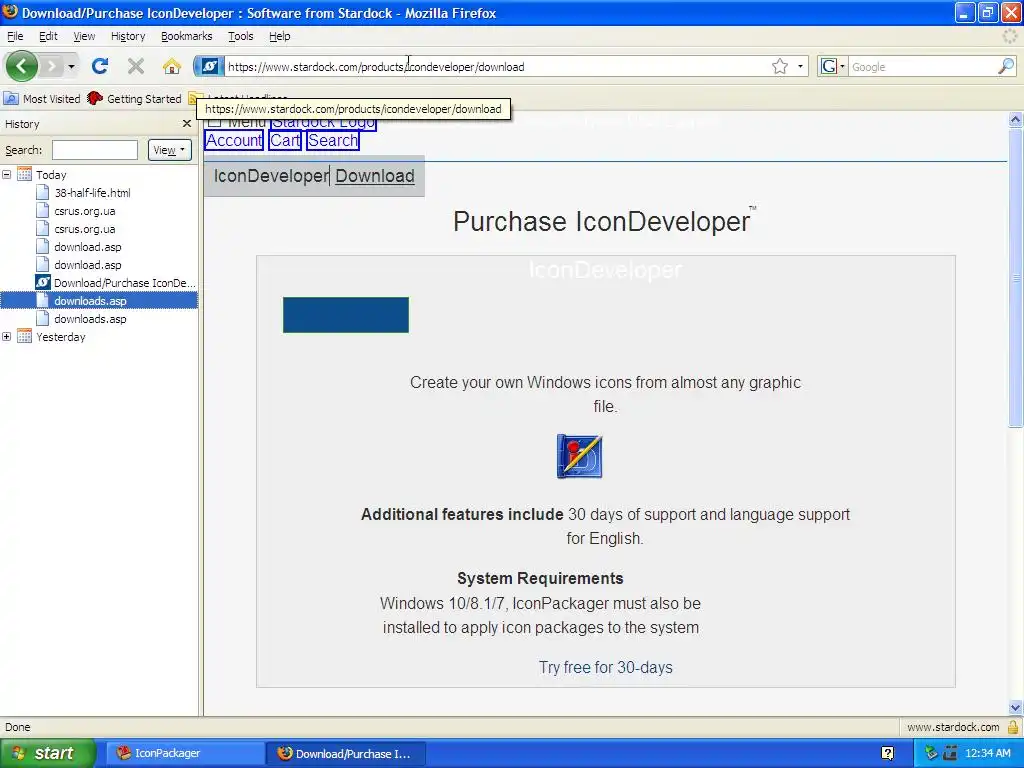Click the search magnifier icon
The height and width of the screenshot is (768, 1024).
pos(1006,66)
